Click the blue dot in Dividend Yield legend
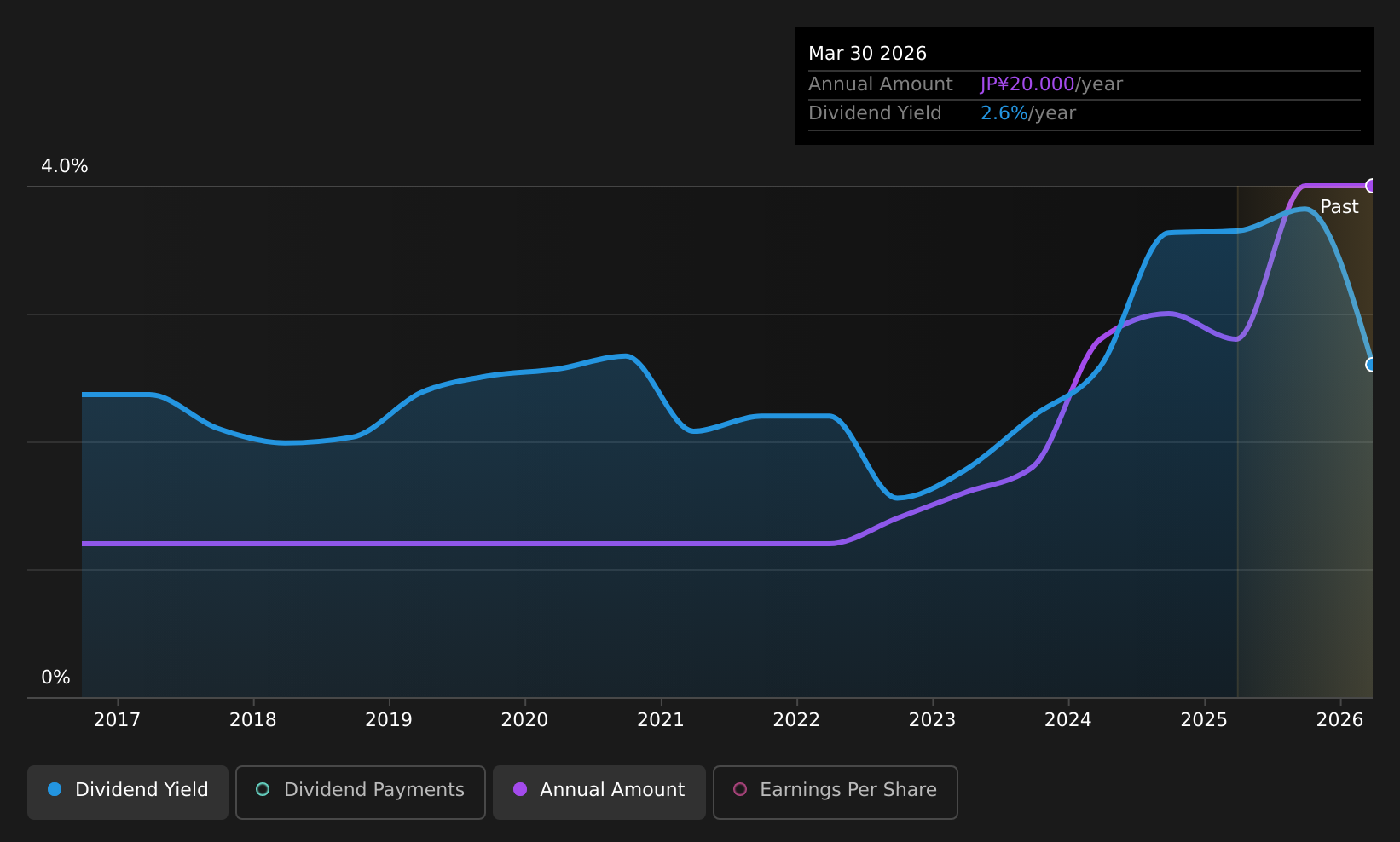The width and height of the screenshot is (1400, 842). (x=55, y=789)
